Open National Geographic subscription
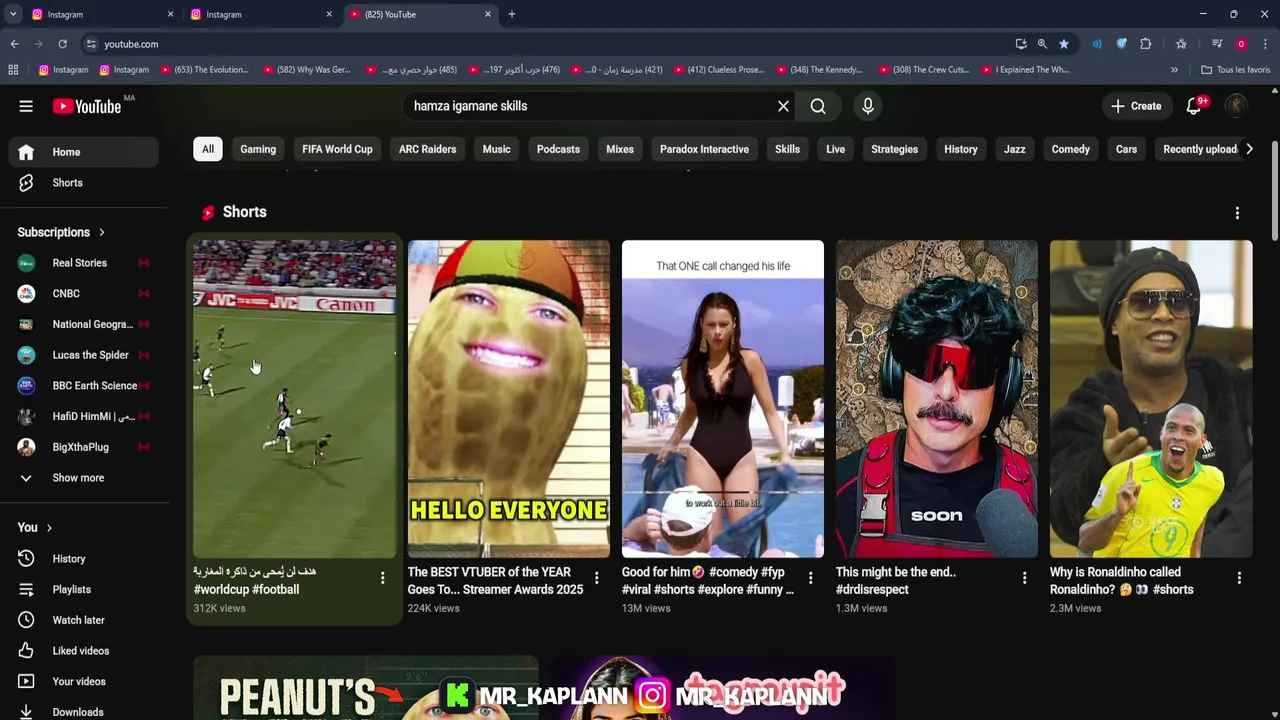Image resolution: width=1280 pixels, height=720 pixels. click(x=84, y=324)
